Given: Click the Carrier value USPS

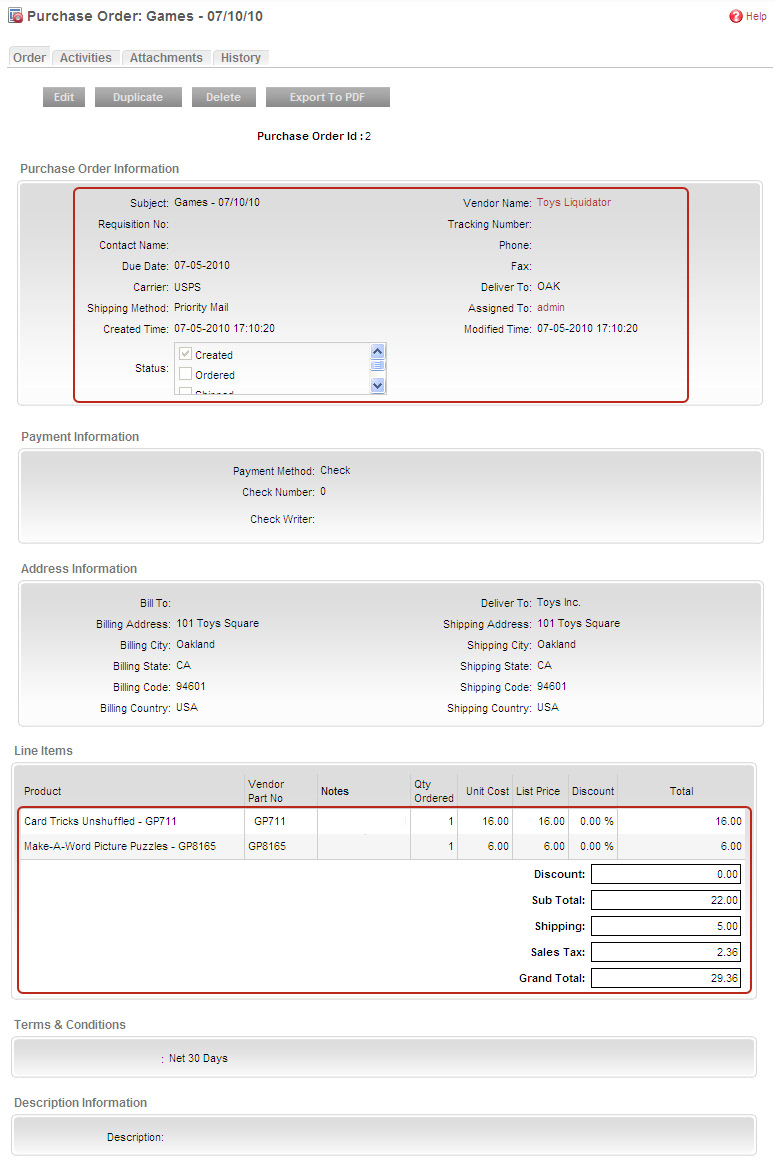Looking at the screenshot, I should point(187,287).
